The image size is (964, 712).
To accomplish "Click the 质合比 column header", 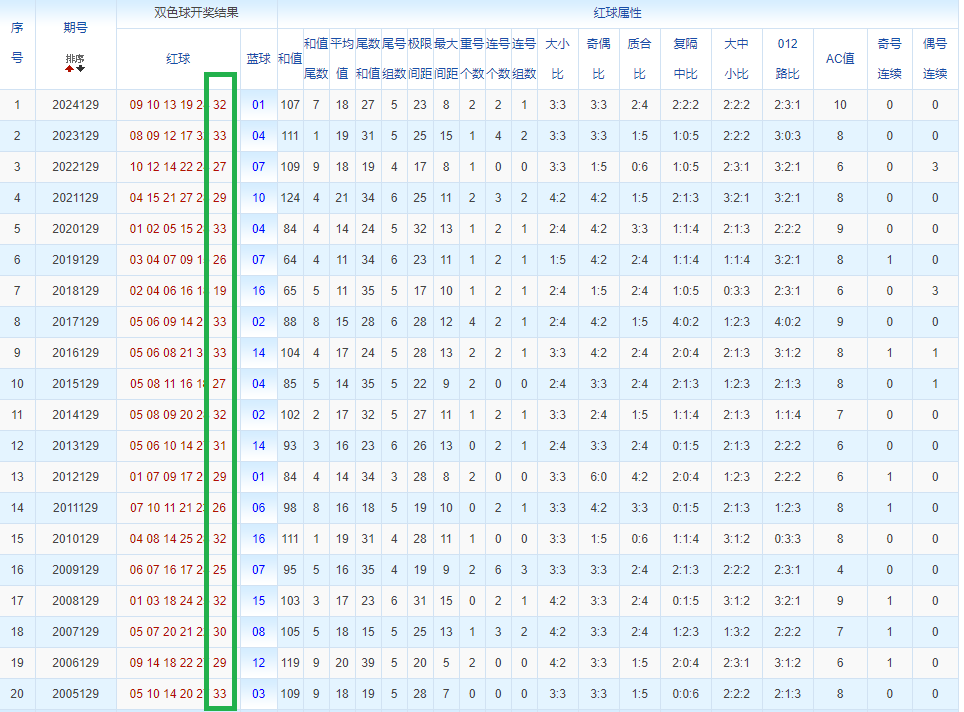I will coord(639,59).
